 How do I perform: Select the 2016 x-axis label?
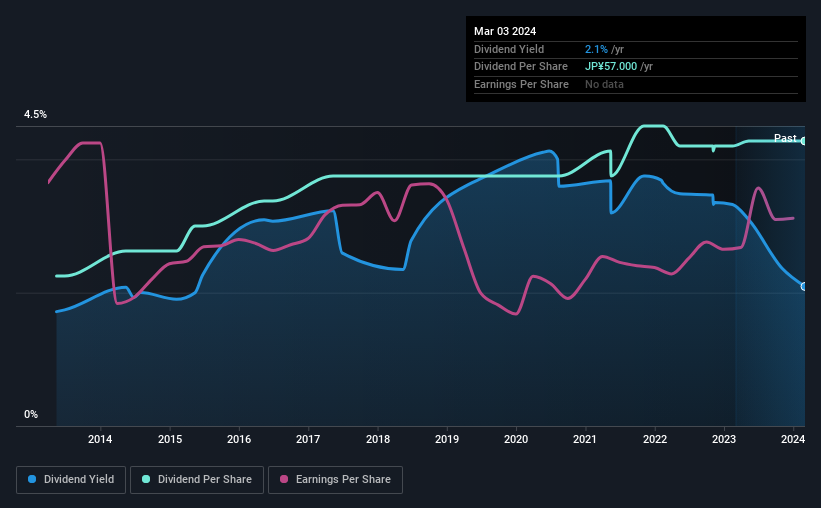[239, 439]
